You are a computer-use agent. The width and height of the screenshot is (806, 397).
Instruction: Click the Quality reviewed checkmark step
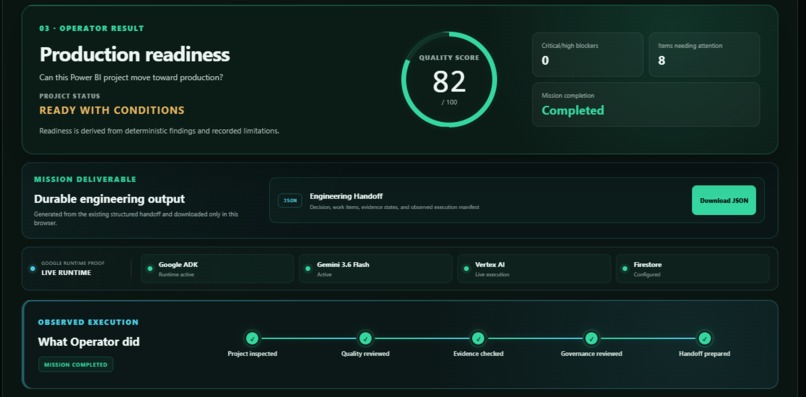[365, 338]
